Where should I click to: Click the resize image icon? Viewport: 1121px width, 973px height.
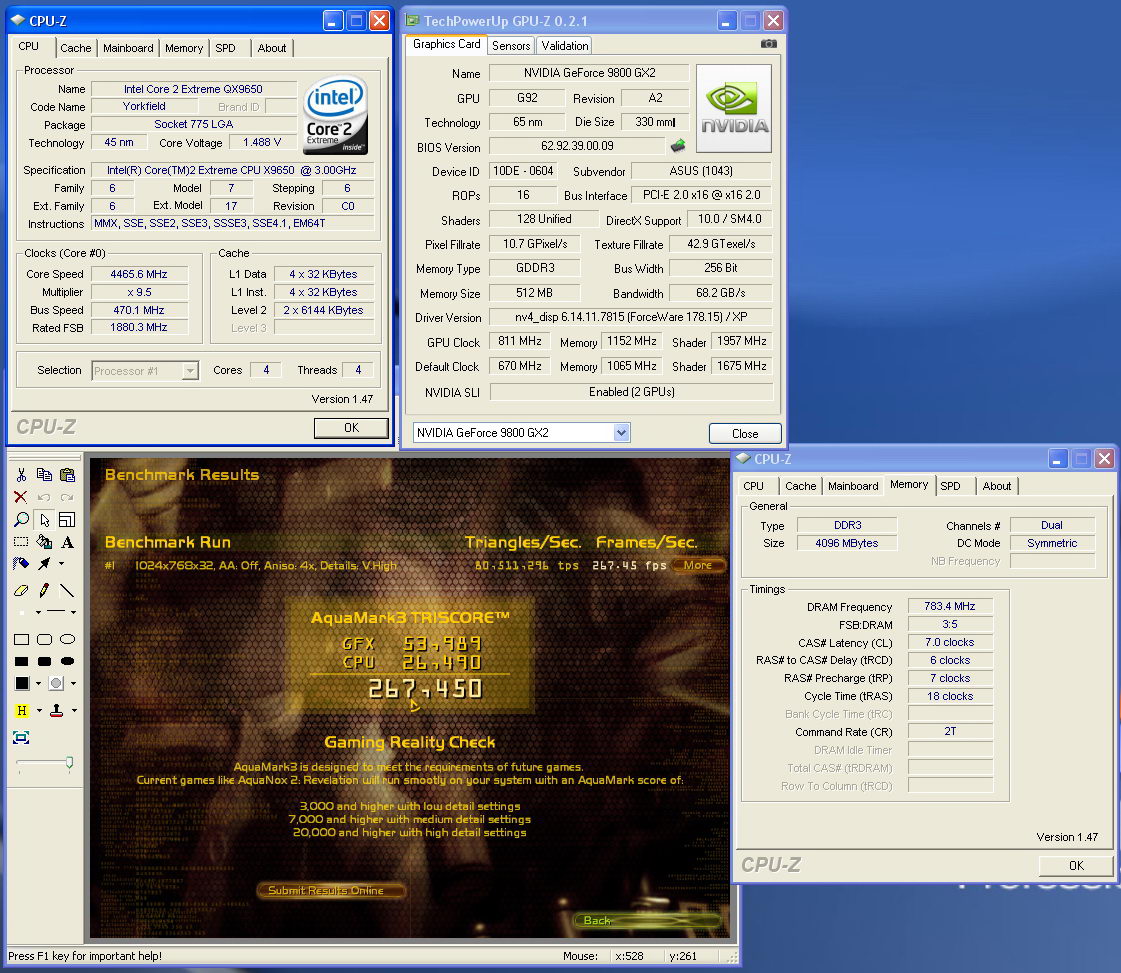click(67, 520)
